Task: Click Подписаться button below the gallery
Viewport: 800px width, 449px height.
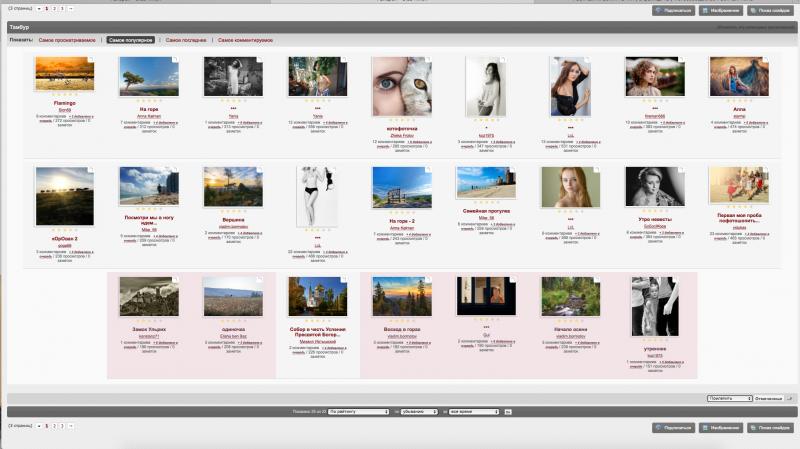Action: (x=673, y=428)
